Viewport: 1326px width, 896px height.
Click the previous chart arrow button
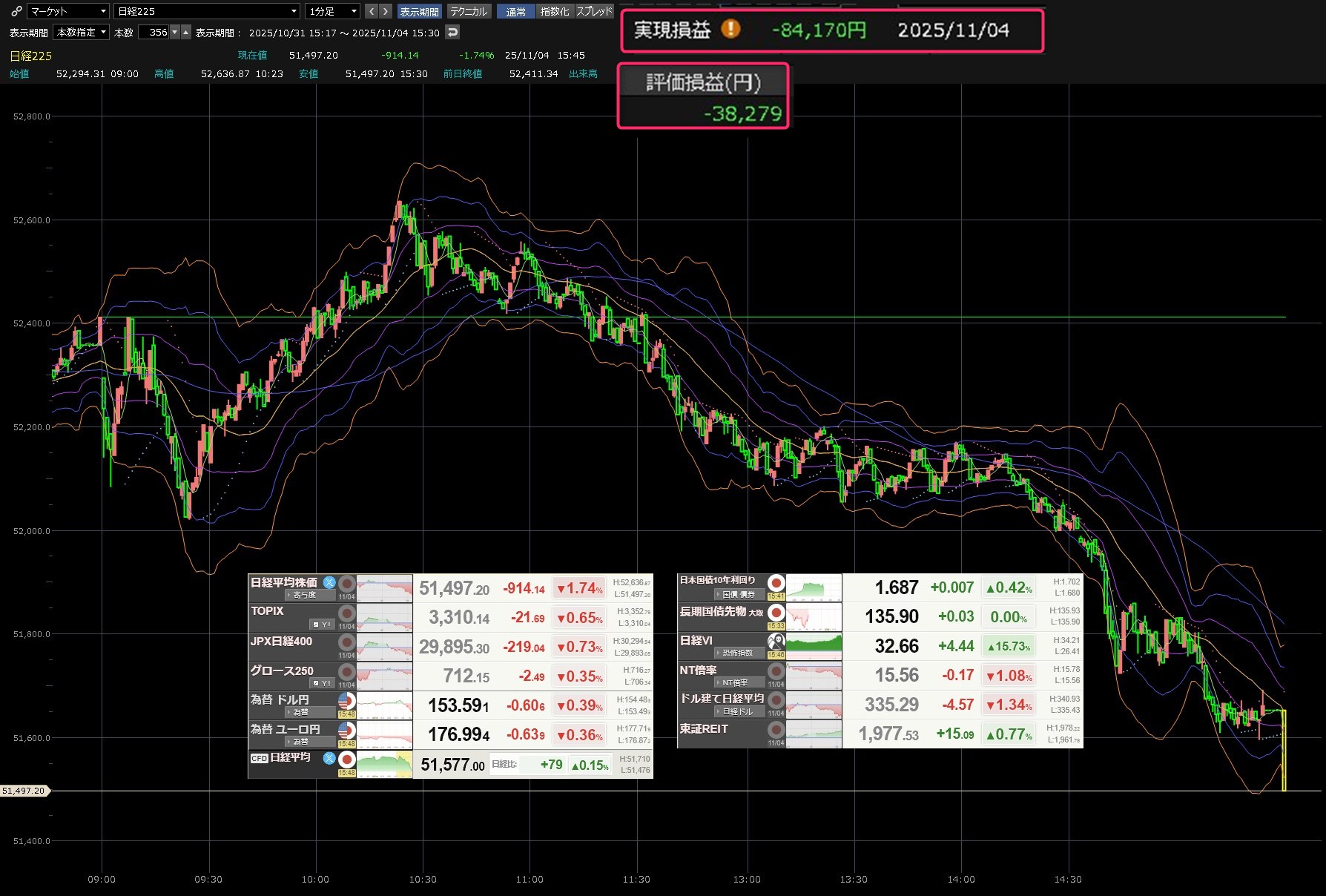point(372,11)
